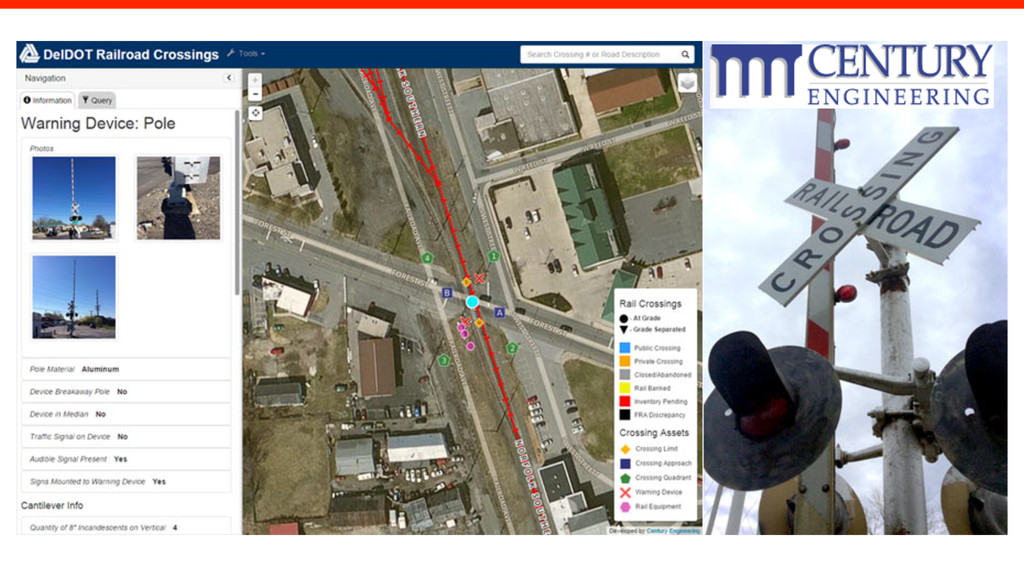Click crossing approach marker A

[x=500, y=313]
